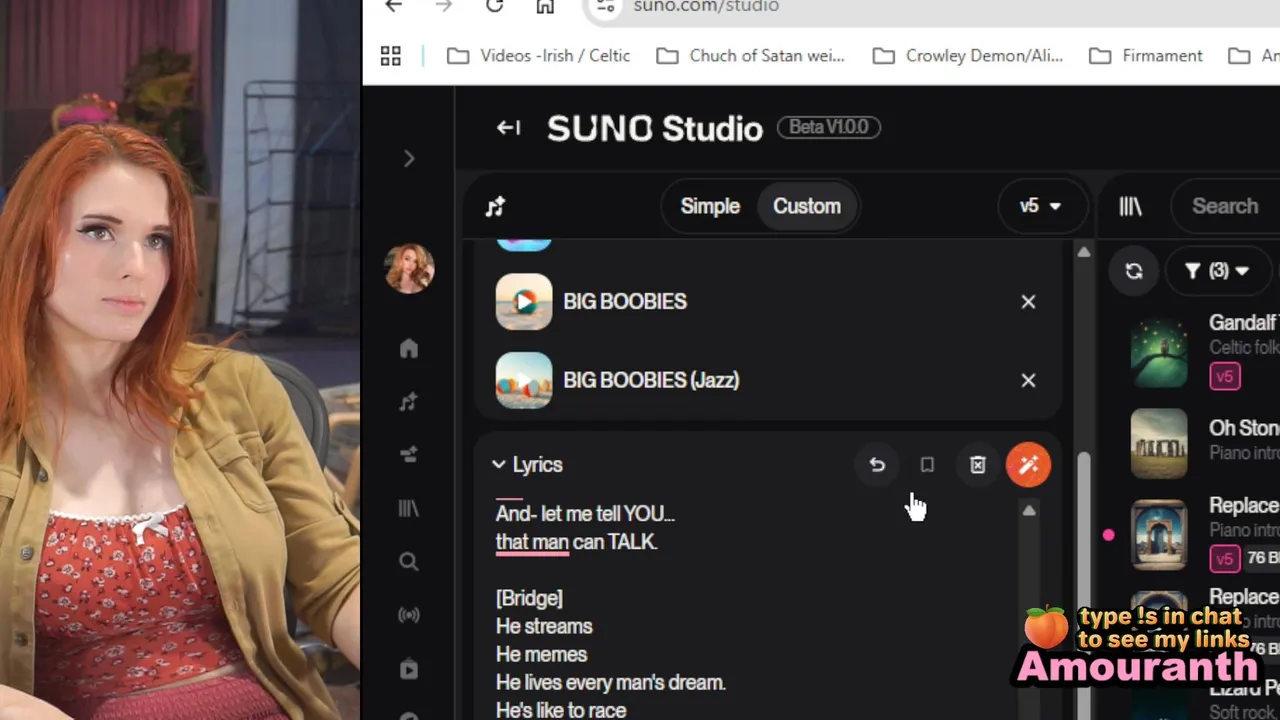
Task: Click the BIG BOOBIES (Jazz) title
Action: [651, 380]
